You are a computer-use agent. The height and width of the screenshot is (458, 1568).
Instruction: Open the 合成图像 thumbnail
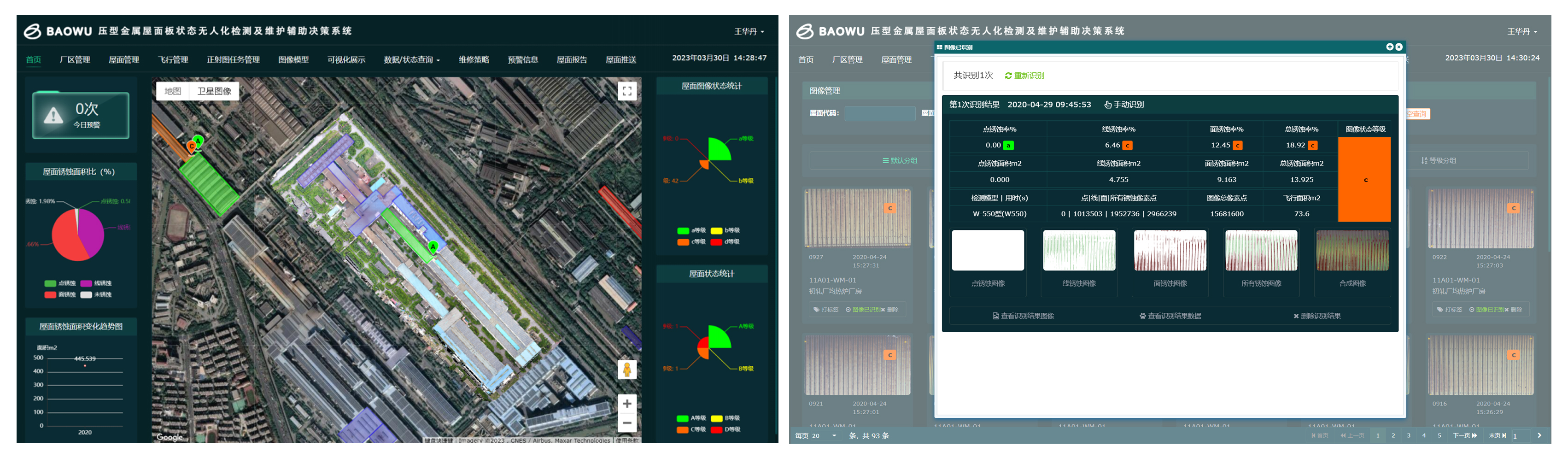1352,250
